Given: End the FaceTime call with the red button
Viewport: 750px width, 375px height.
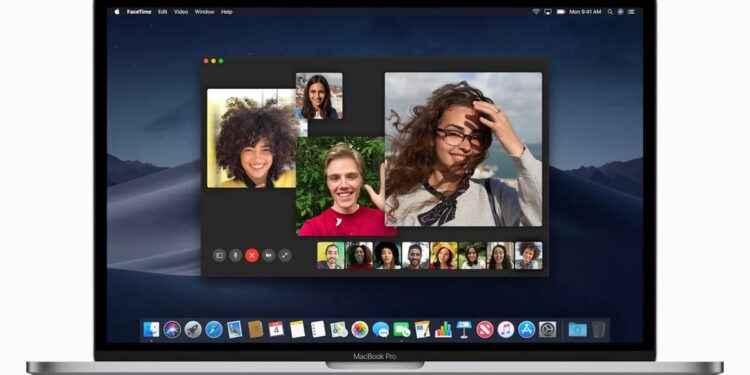Looking at the screenshot, I should tap(252, 255).
